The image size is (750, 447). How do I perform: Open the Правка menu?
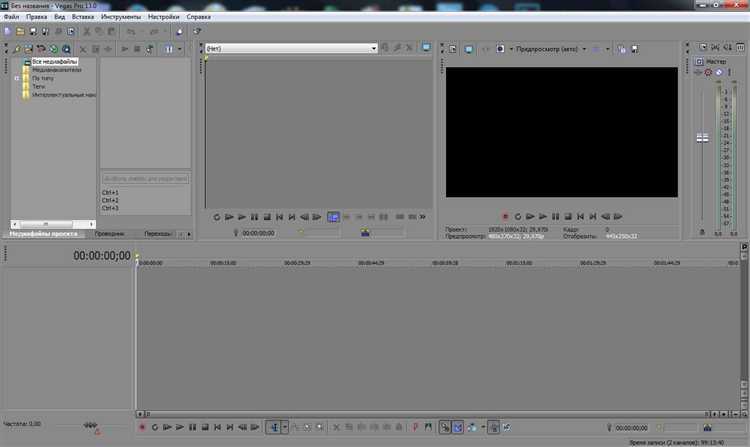coord(36,17)
